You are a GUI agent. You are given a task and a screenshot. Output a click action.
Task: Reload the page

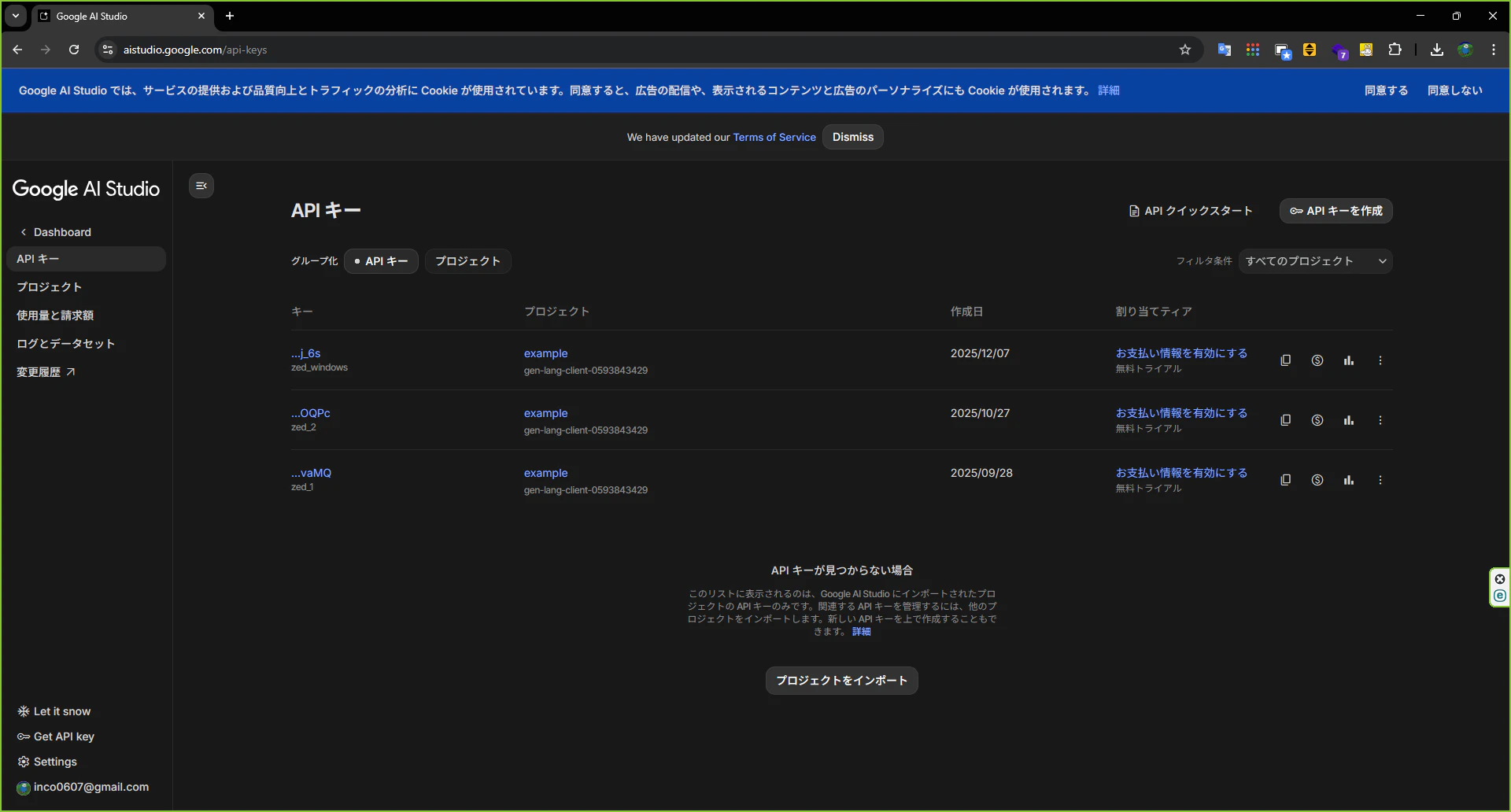74,50
